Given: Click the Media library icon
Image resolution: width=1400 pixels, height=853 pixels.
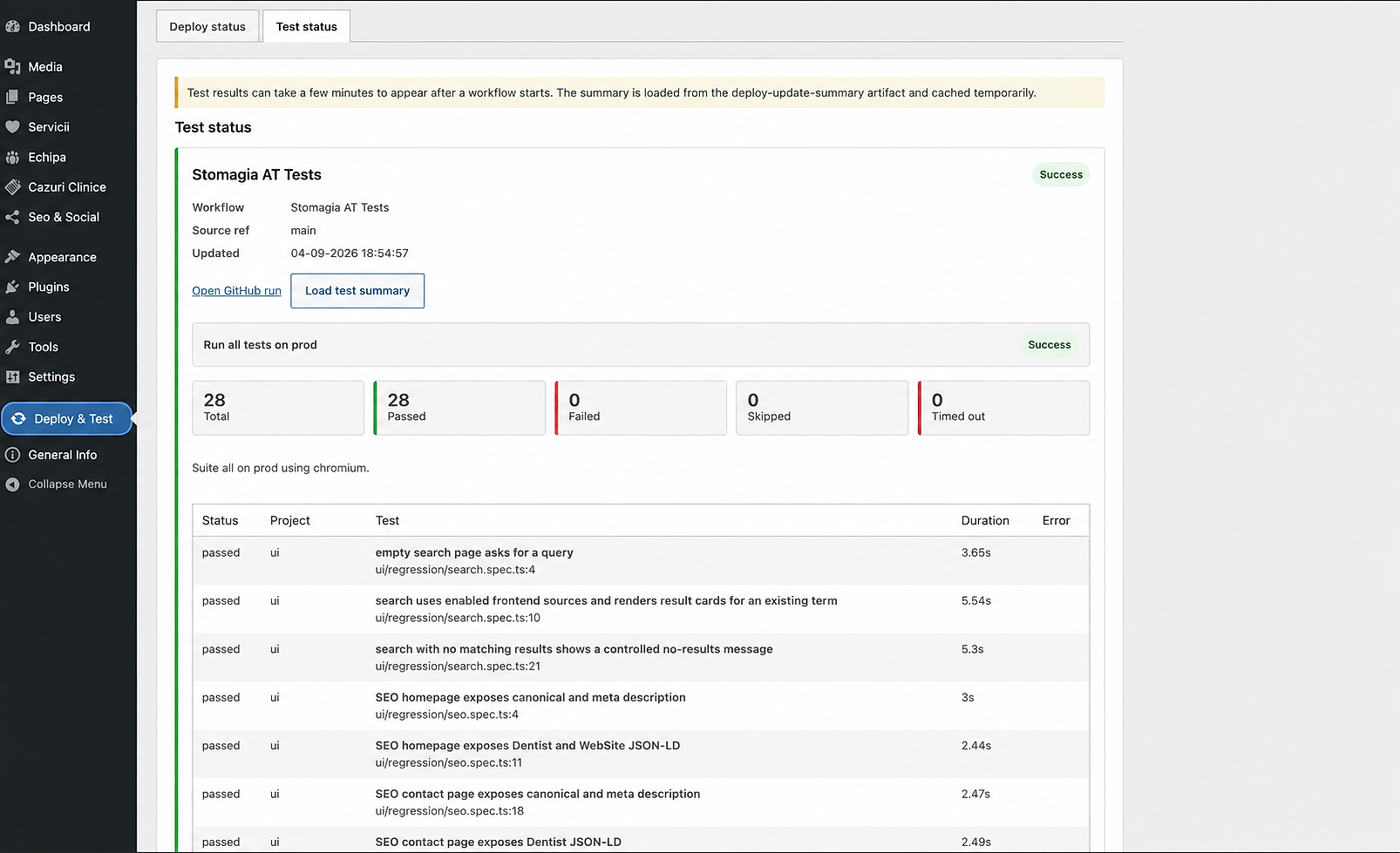Looking at the screenshot, I should tap(12, 67).
